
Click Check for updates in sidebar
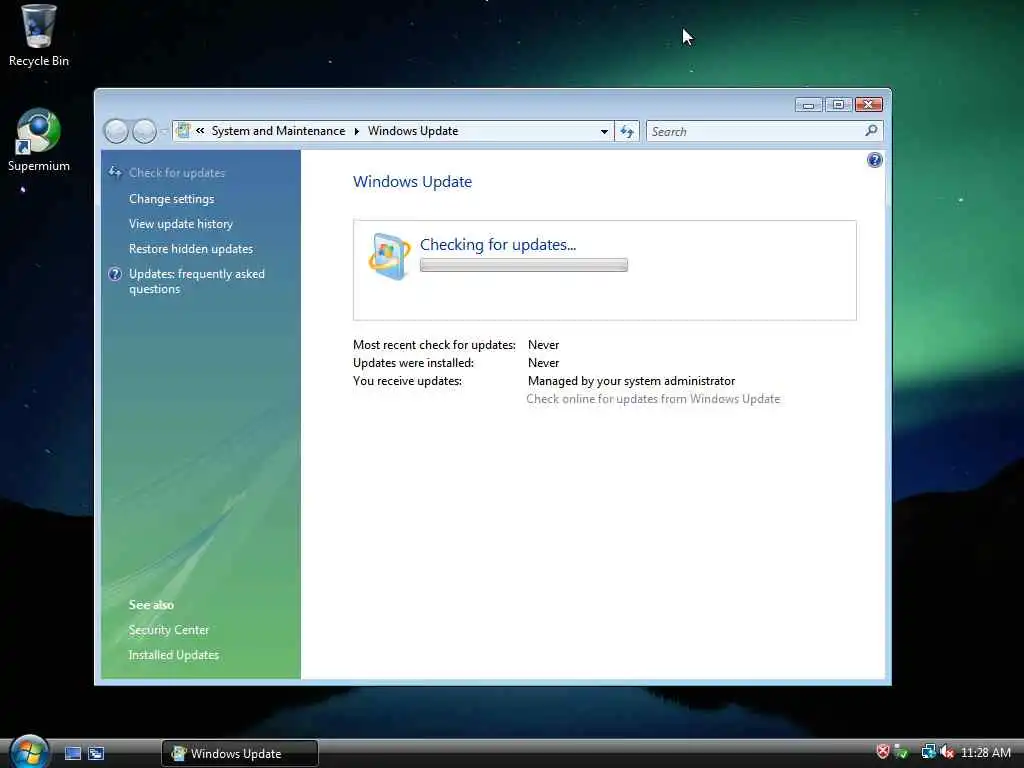(x=177, y=172)
